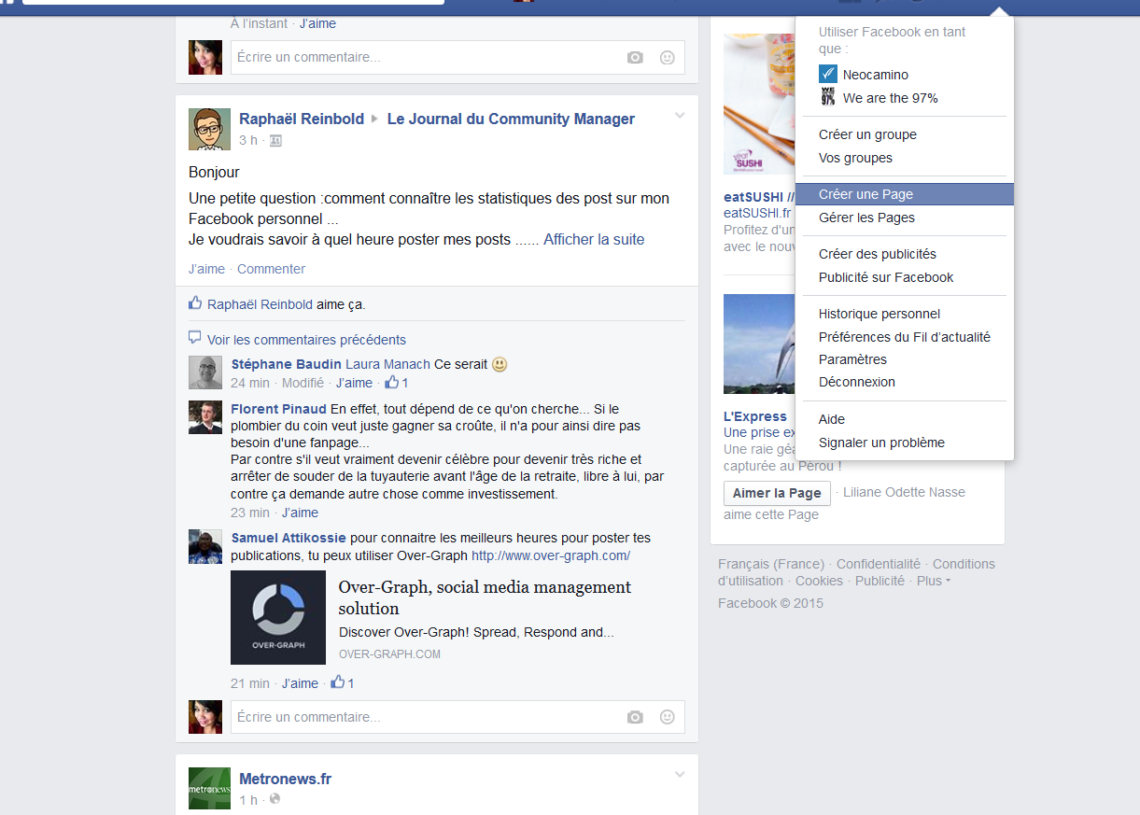Open the thumbs-up like icon next to Raphaël Reinbold
The height and width of the screenshot is (815, 1140).
pyautogui.click(x=193, y=304)
